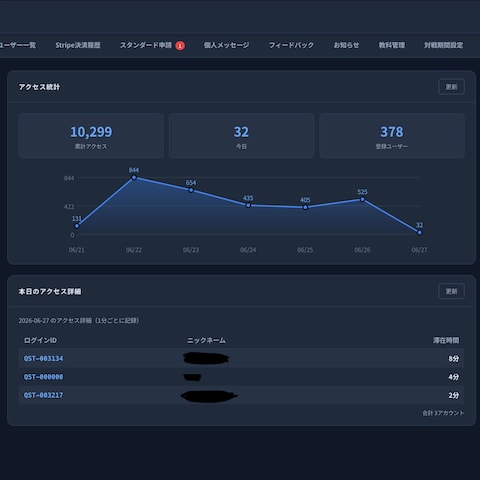The image size is (480, 480).
Task: Switch to the 個人メッセージ tab
Action: tap(226, 45)
